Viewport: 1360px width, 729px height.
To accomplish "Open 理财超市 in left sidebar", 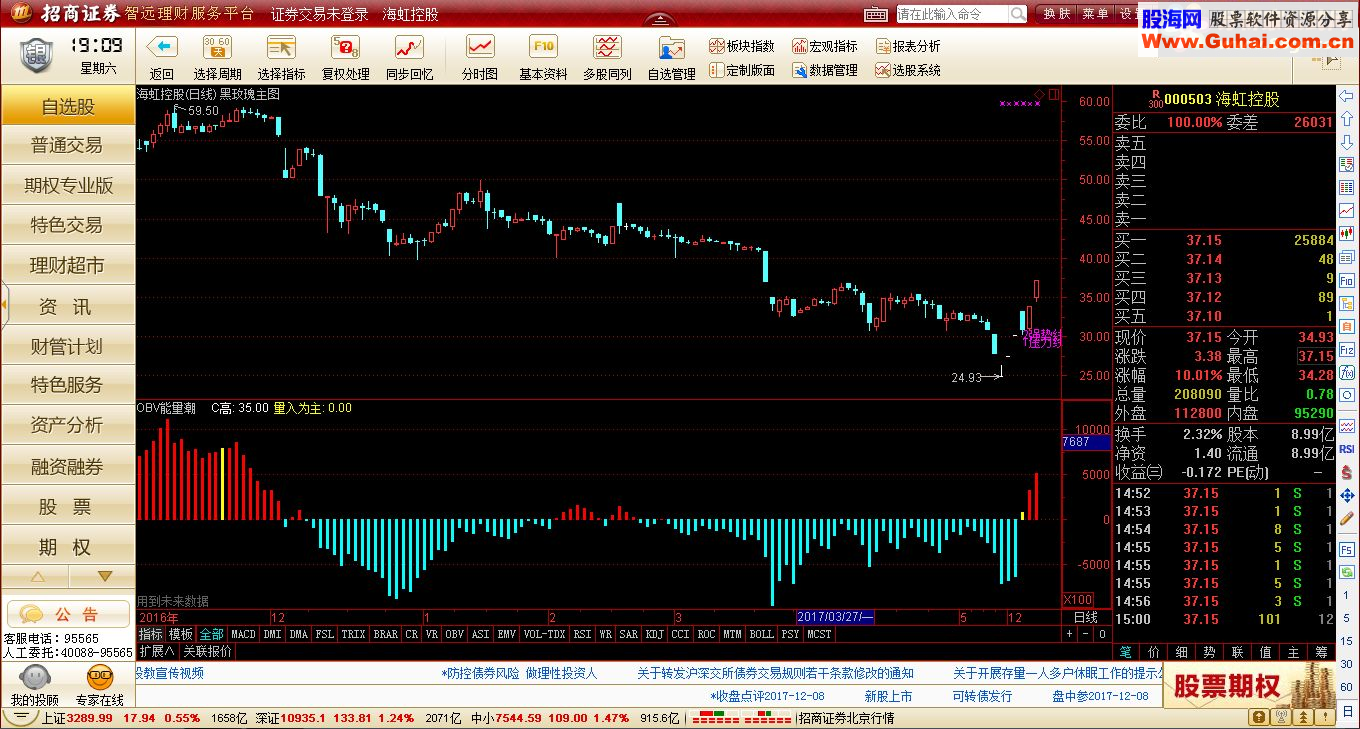I will [68, 265].
